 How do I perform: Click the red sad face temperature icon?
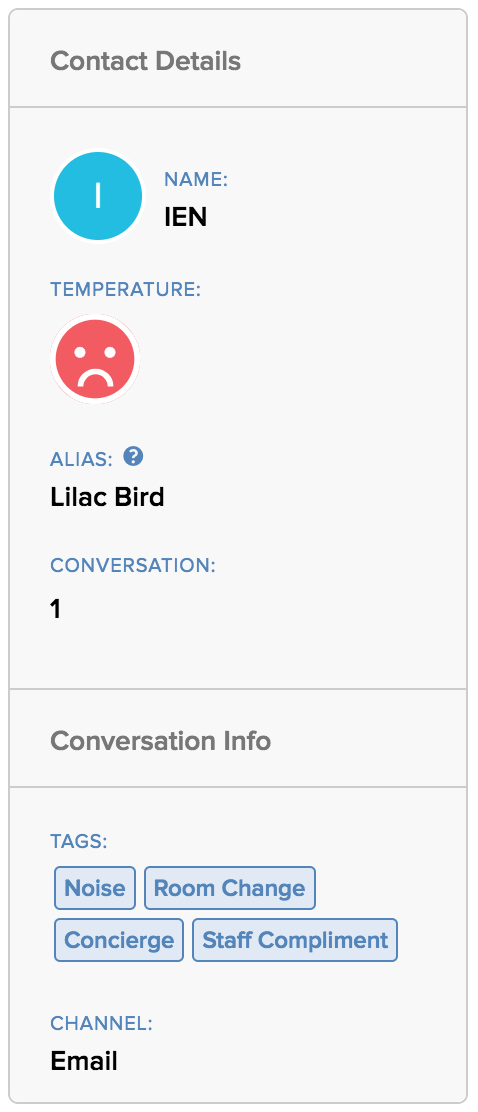pyautogui.click(x=95, y=360)
